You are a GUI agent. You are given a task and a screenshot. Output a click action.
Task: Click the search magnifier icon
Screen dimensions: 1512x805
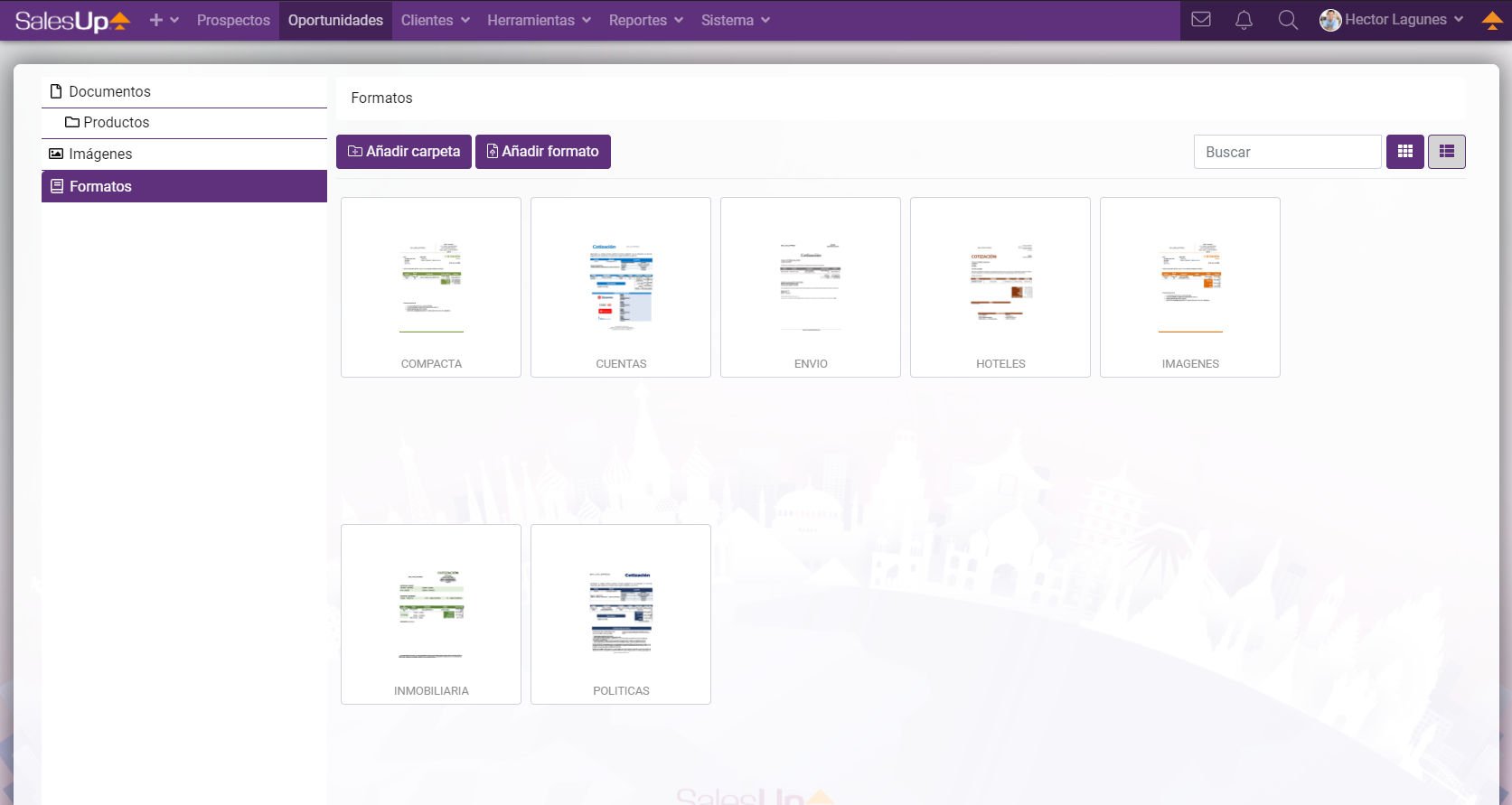pos(1288,20)
